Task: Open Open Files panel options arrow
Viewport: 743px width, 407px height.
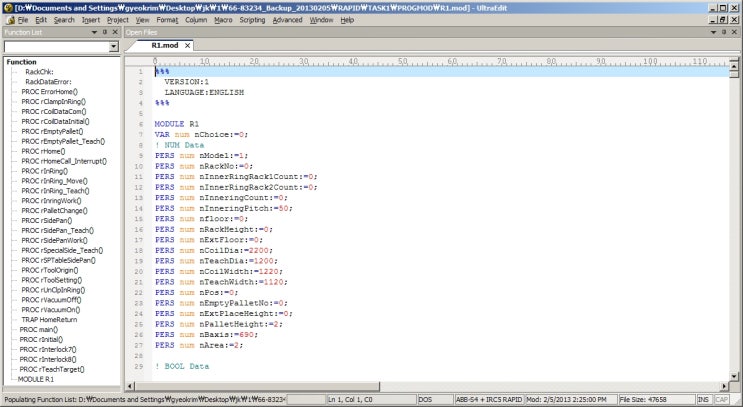Action: click(x=714, y=32)
